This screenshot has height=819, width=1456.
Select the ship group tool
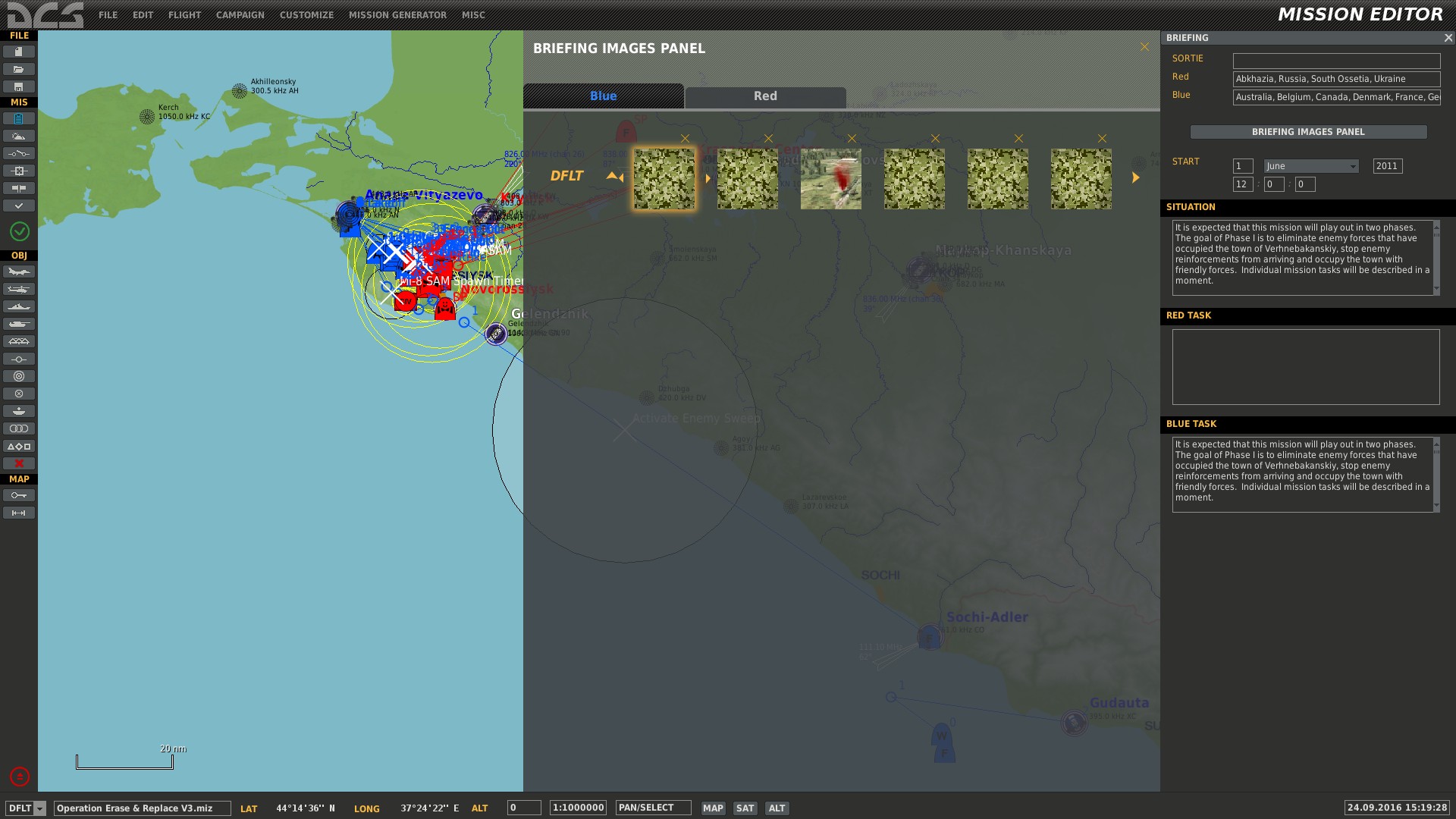tap(19, 306)
